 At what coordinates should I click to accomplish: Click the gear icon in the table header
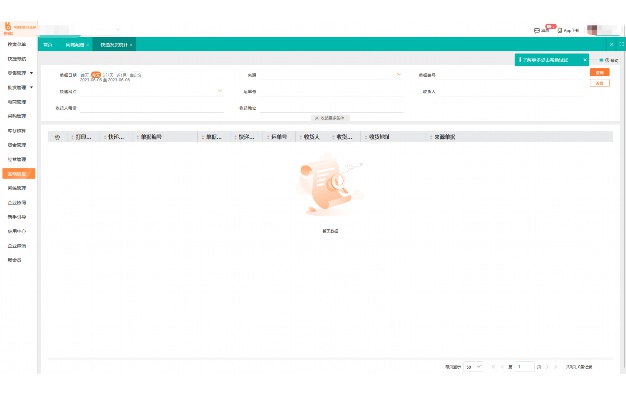57,137
